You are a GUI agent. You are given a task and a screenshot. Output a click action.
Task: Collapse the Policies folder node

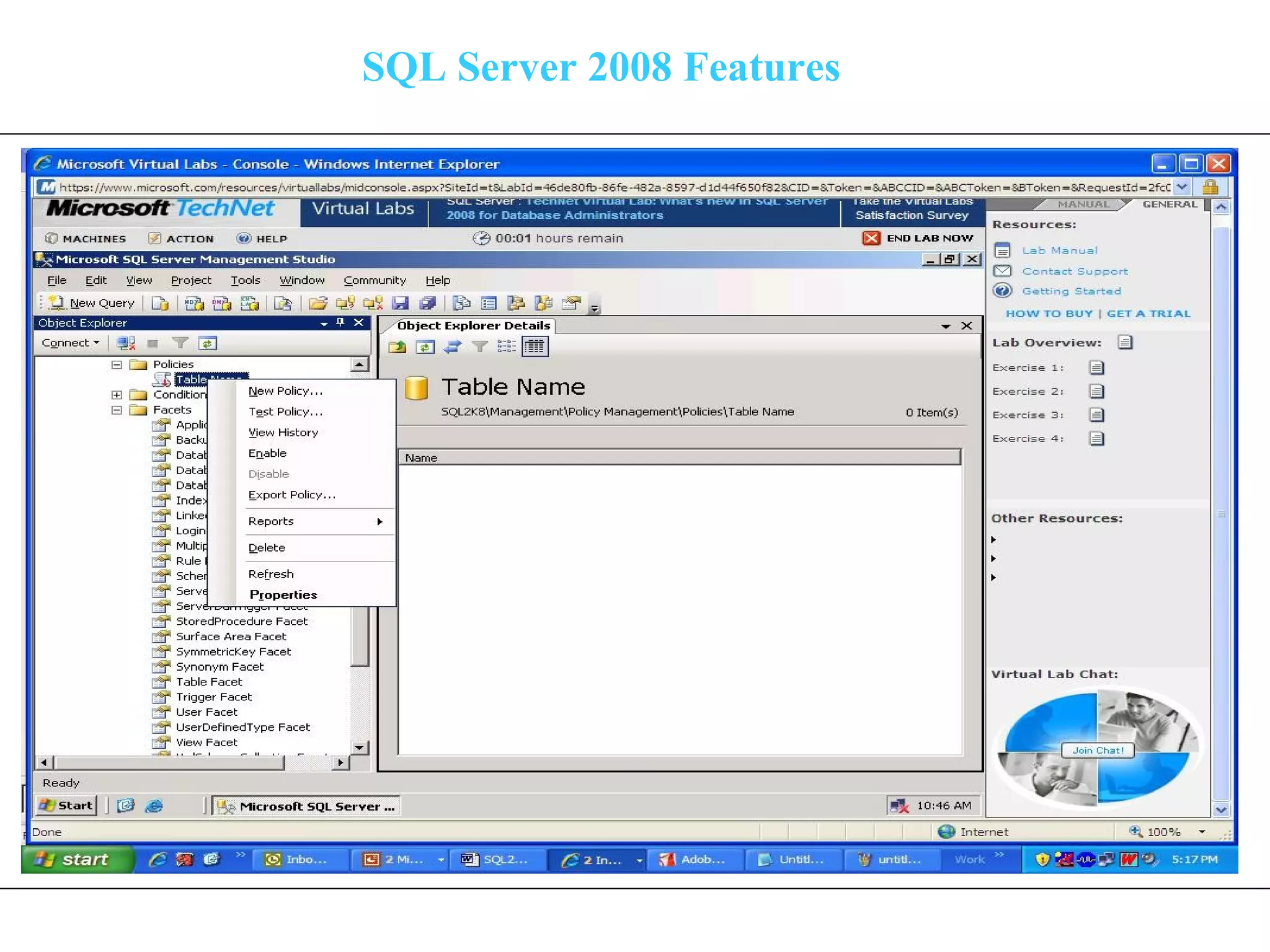117,364
